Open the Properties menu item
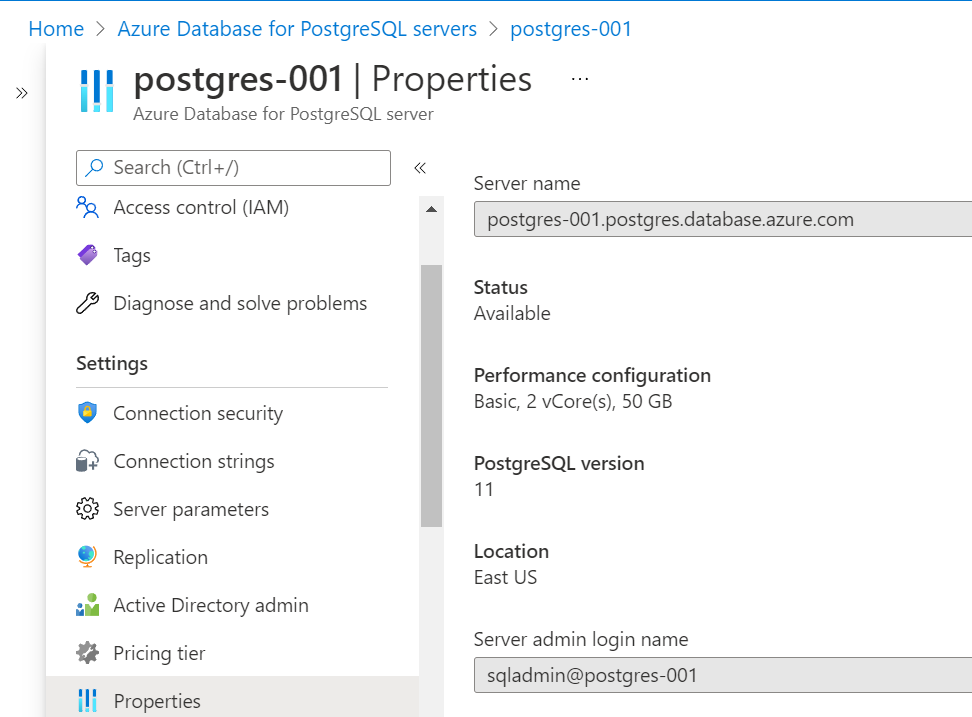 tap(157, 701)
